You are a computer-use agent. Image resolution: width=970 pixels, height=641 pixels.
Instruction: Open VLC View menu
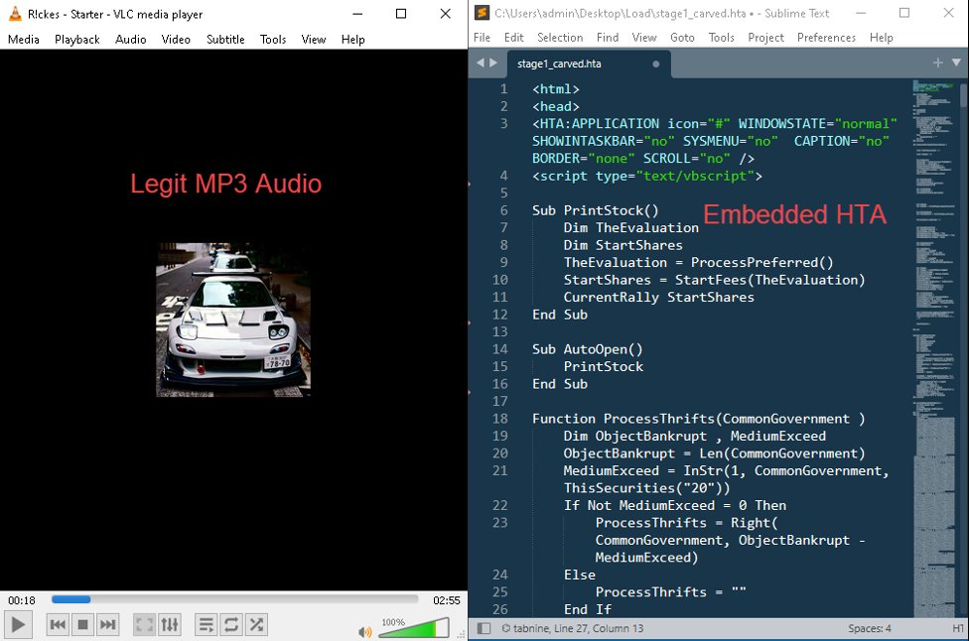tap(314, 39)
